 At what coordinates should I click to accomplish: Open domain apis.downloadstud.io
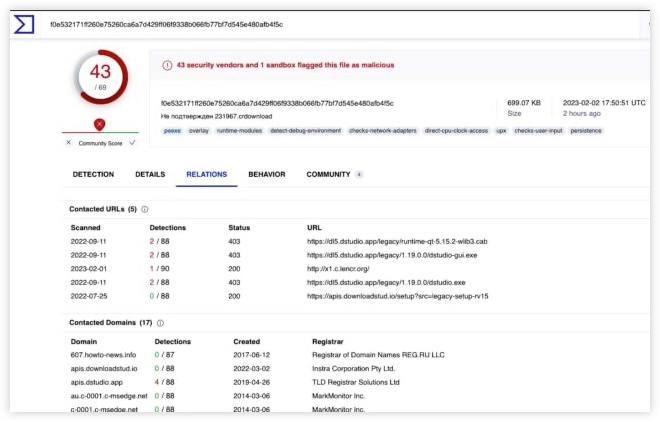[x=104, y=369]
